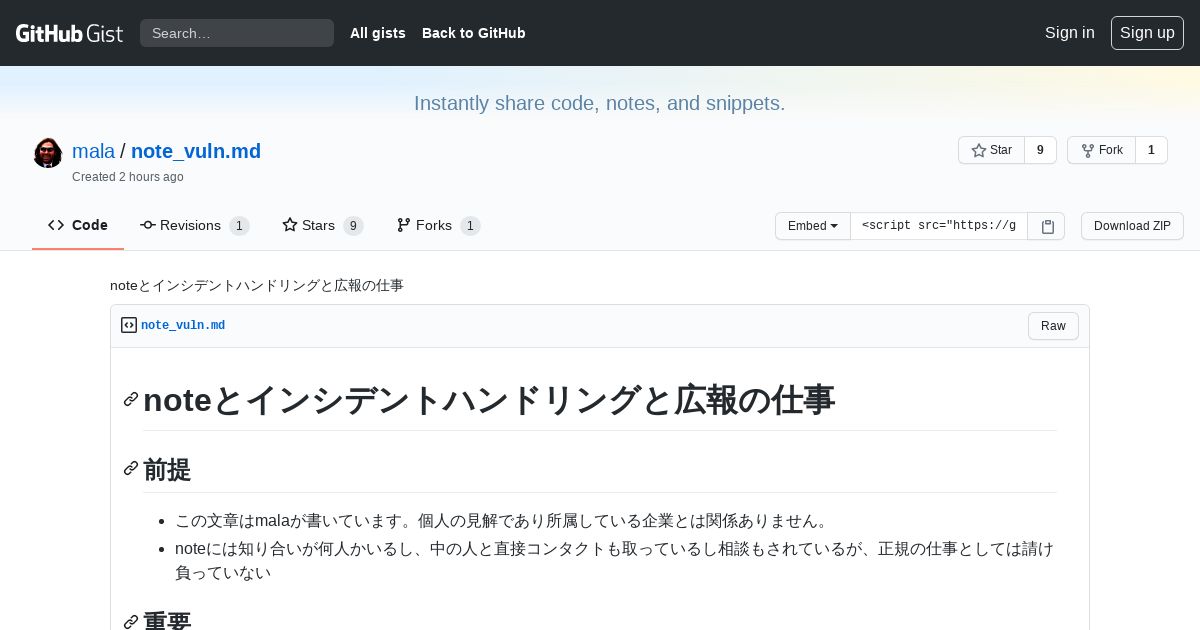Image resolution: width=1200 pixels, height=630 pixels.
Task: Click the bullet starting 'この文章はmalaが書いています'
Action: [503, 521]
